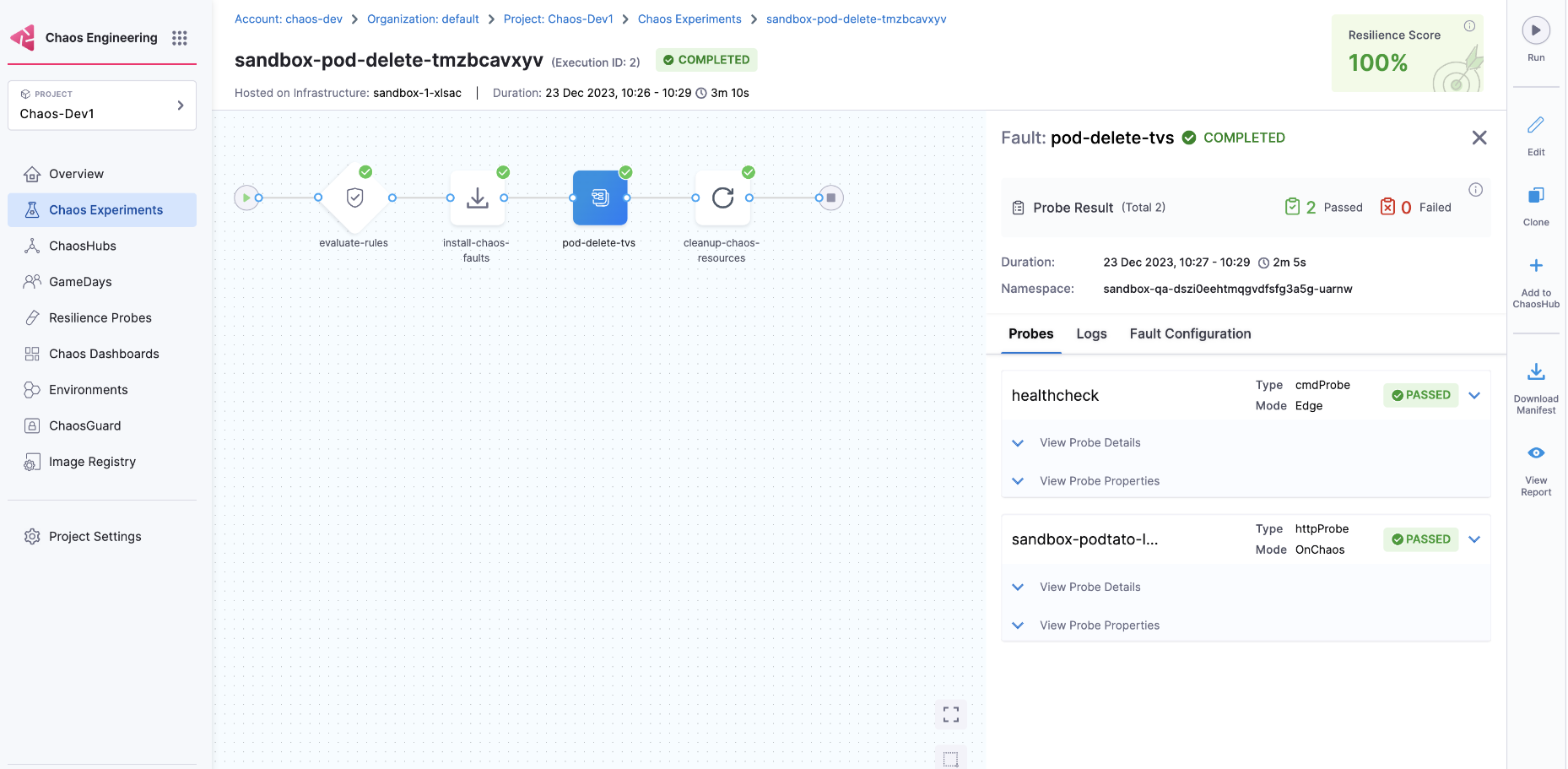The image size is (1568, 769).
Task: Click the Download Manifest icon
Action: 1535,371
